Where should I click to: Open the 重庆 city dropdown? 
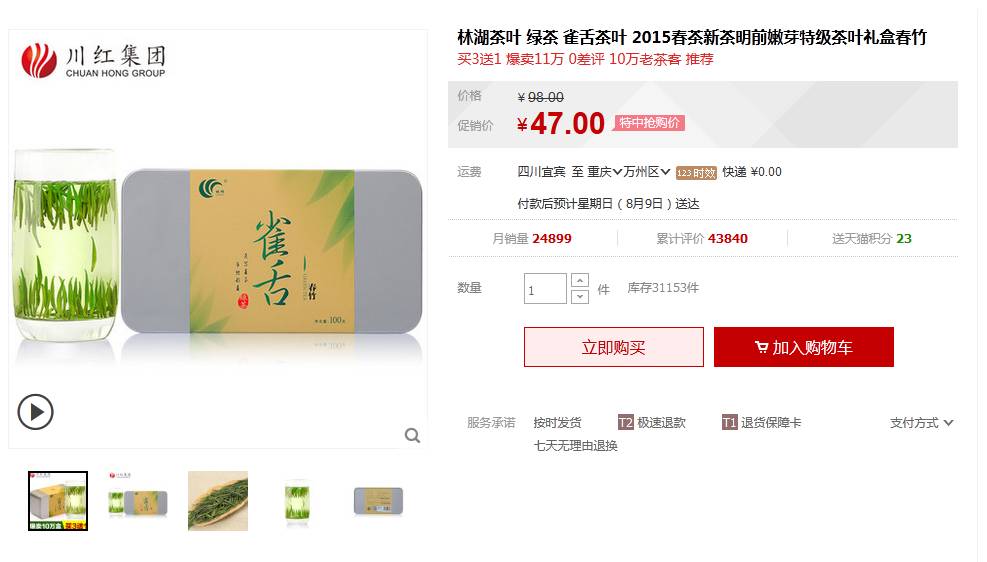coord(605,172)
